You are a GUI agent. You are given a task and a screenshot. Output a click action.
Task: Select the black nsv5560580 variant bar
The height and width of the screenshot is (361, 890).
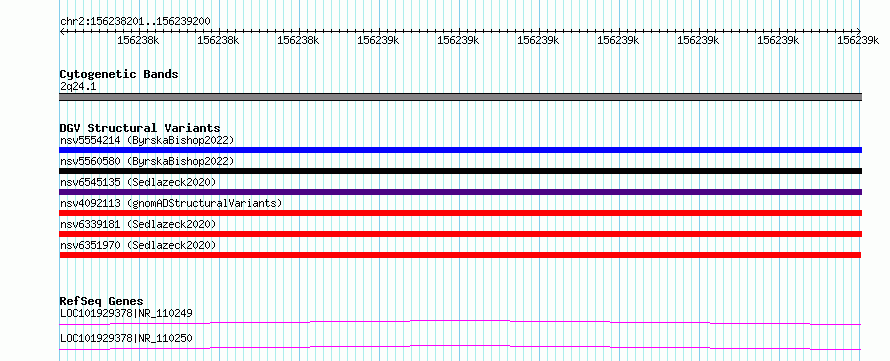[460, 171]
